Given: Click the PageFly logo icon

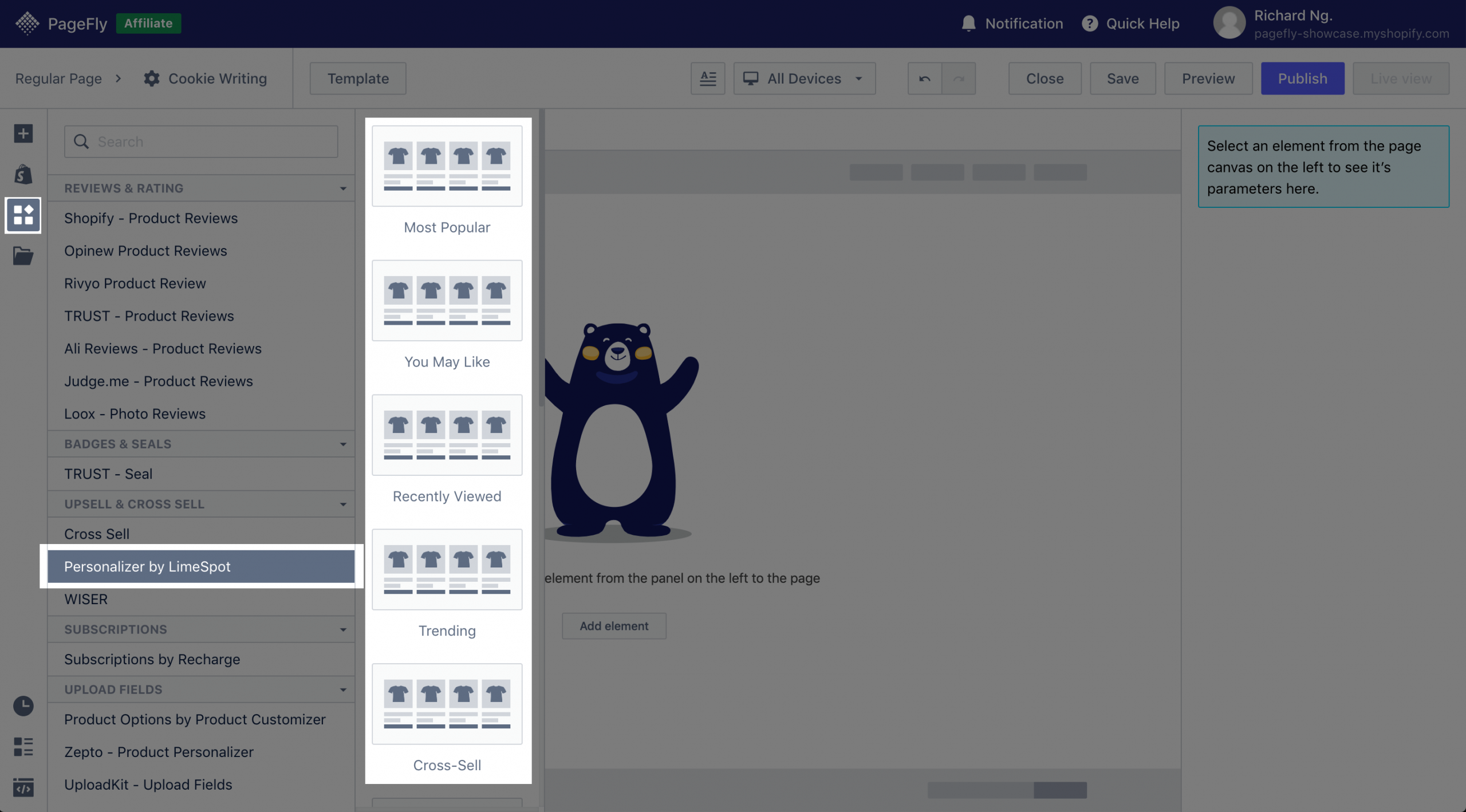Looking at the screenshot, I should tap(27, 23).
